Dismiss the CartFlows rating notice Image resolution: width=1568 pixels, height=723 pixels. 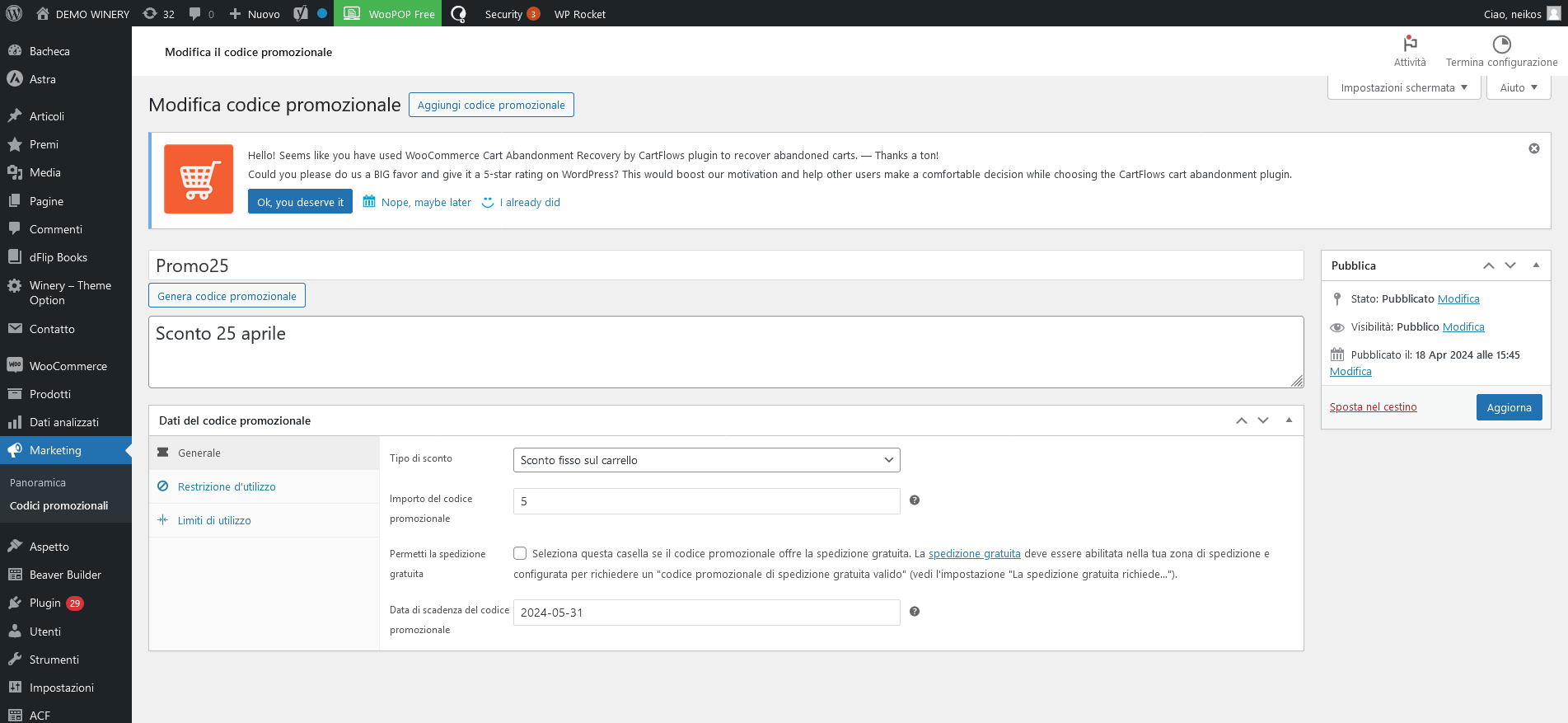coord(1533,148)
